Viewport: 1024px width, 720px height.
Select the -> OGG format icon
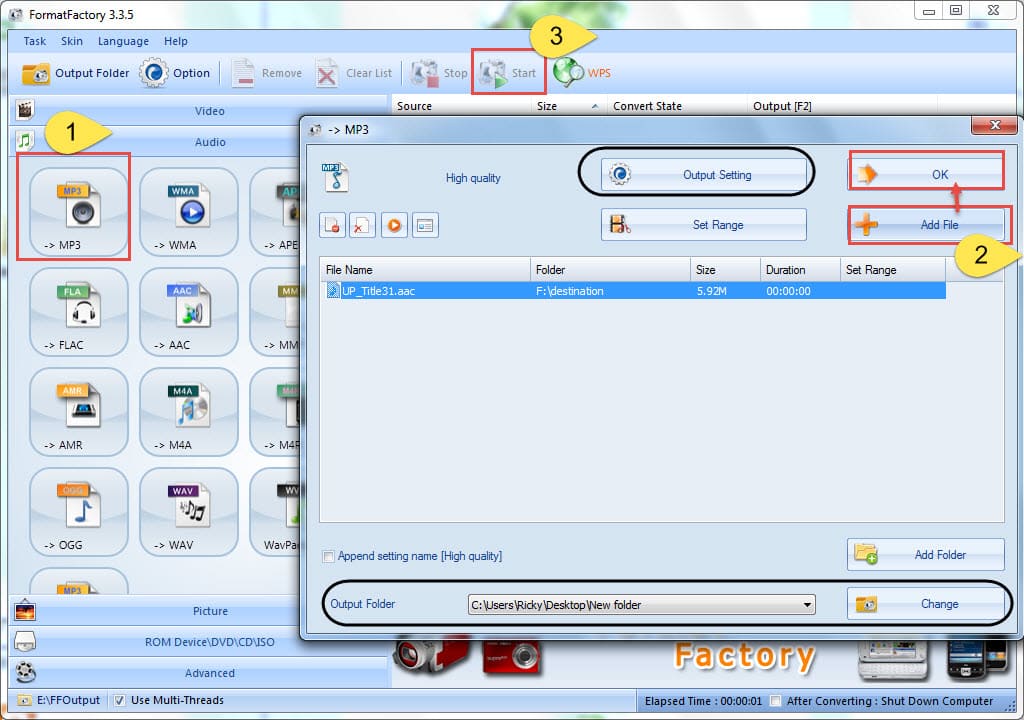click(78, 512)
